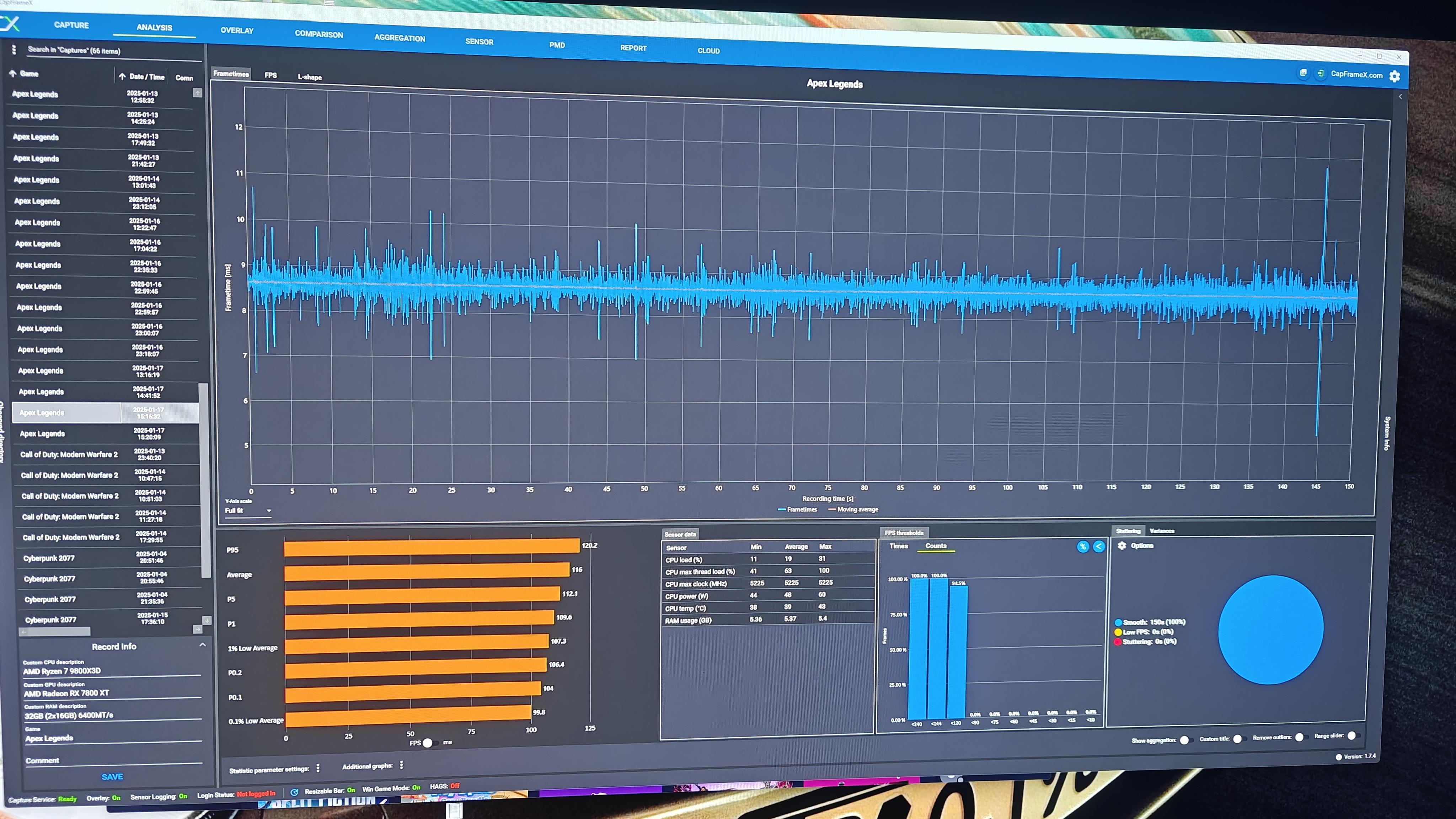
Task: Click the blue arrow icon in FPS thresholds
Action: click(x=1099, y=547)
